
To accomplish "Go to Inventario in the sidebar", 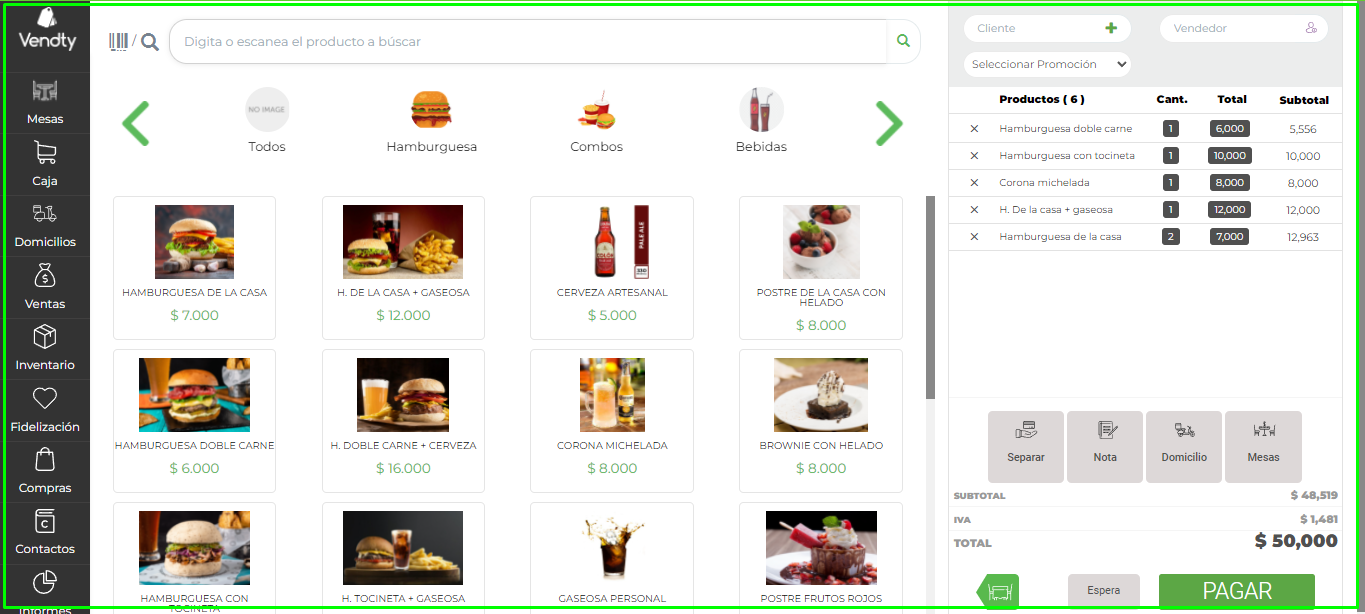I will (x=45, y=349).
